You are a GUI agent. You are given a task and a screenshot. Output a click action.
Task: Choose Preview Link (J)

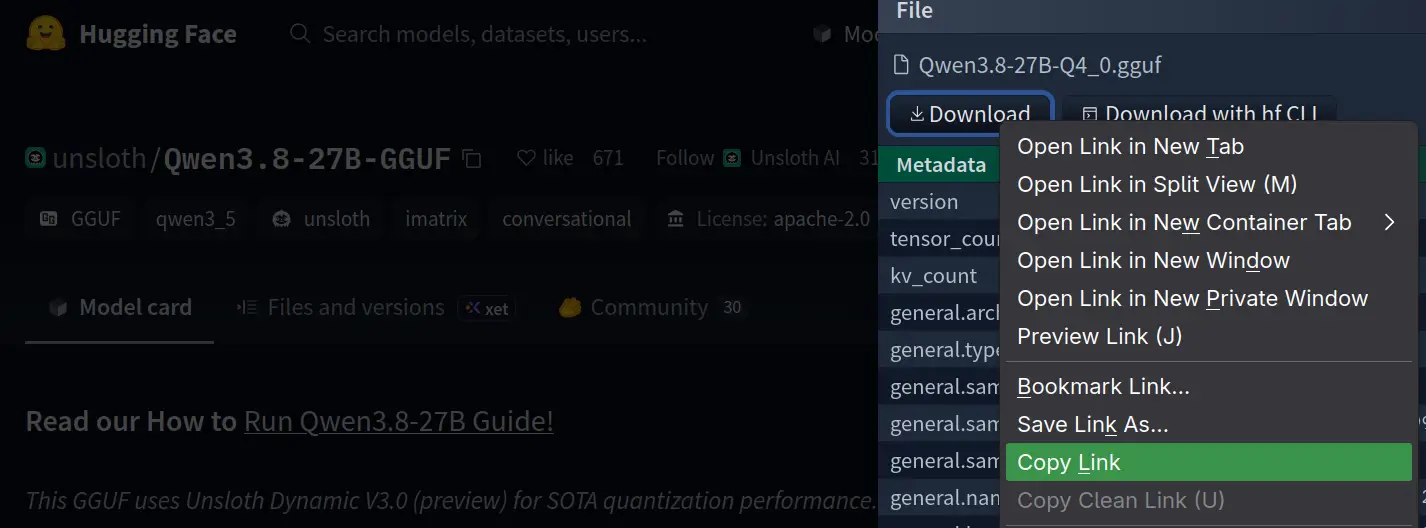1208,336
